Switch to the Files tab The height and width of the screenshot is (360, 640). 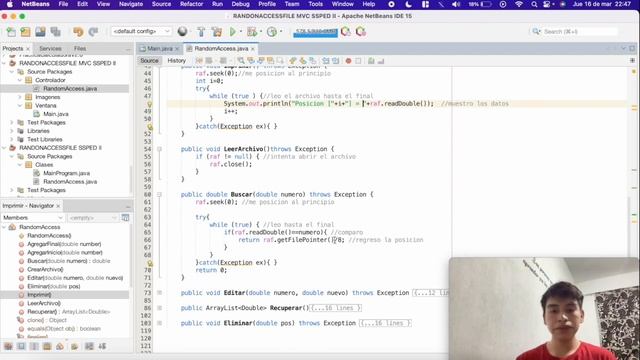80,48
